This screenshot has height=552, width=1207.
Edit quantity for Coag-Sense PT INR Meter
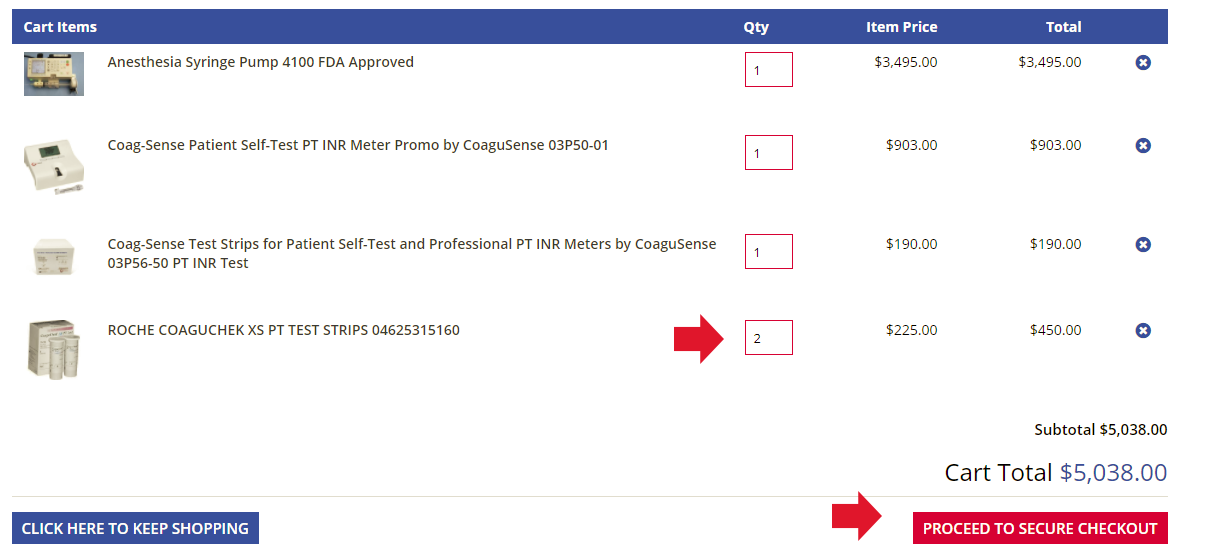[768, 153]
